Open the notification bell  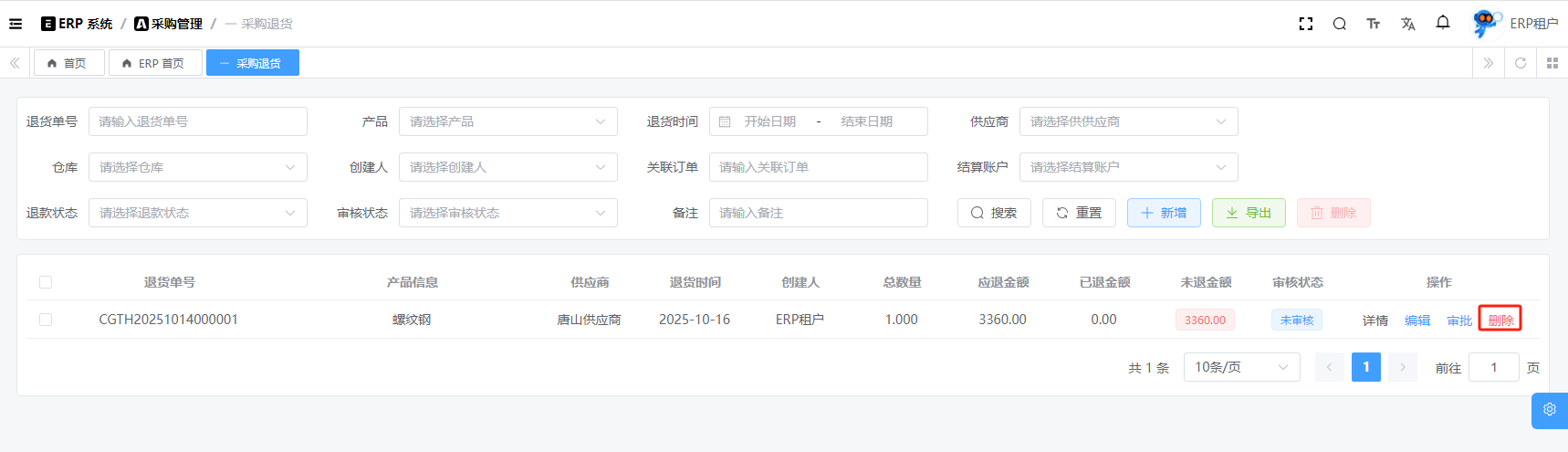pyautogui.click(x=1442, y=23)
